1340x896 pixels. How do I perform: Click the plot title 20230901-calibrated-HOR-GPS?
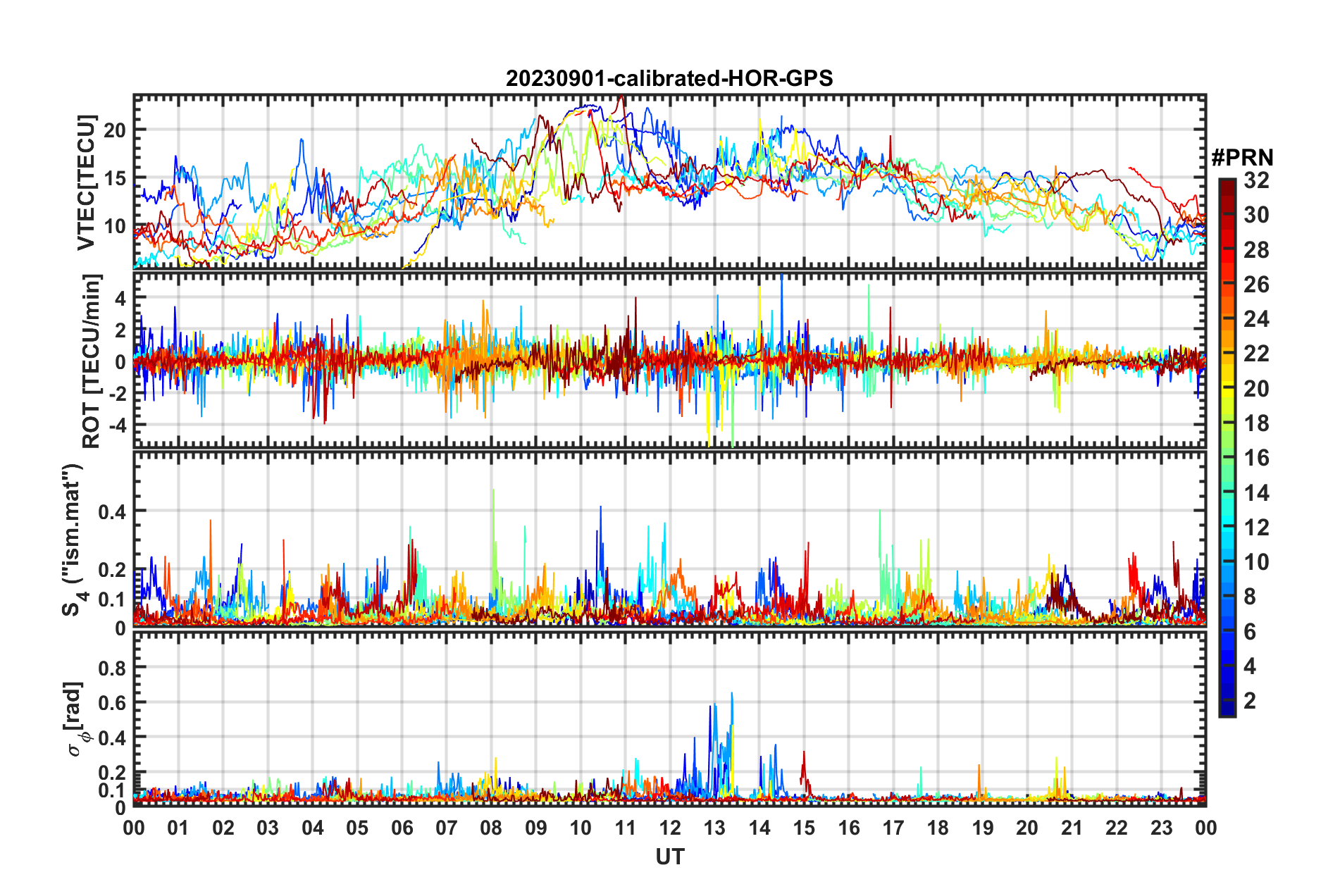669,78
